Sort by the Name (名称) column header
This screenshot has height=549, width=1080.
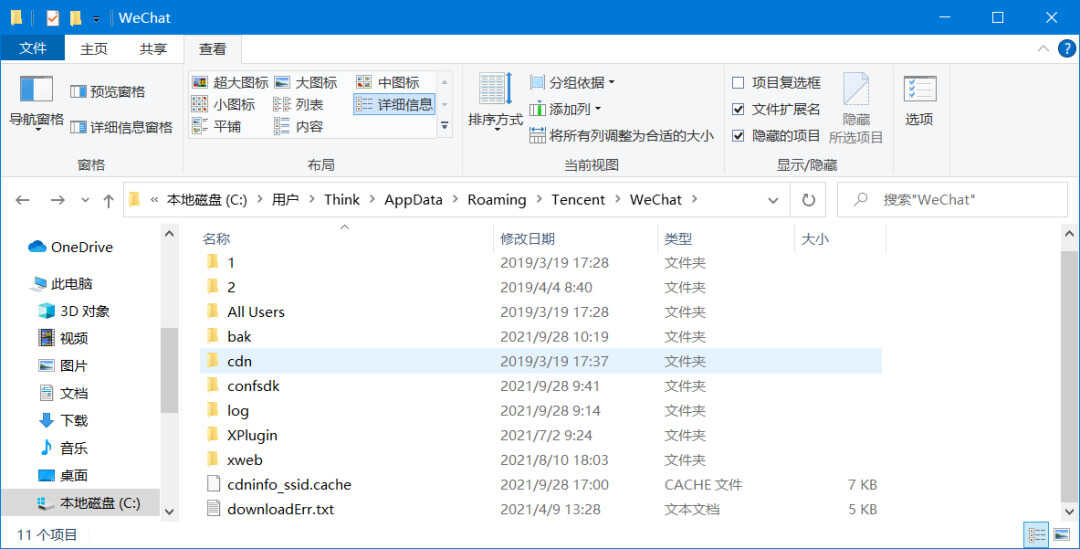216,239
